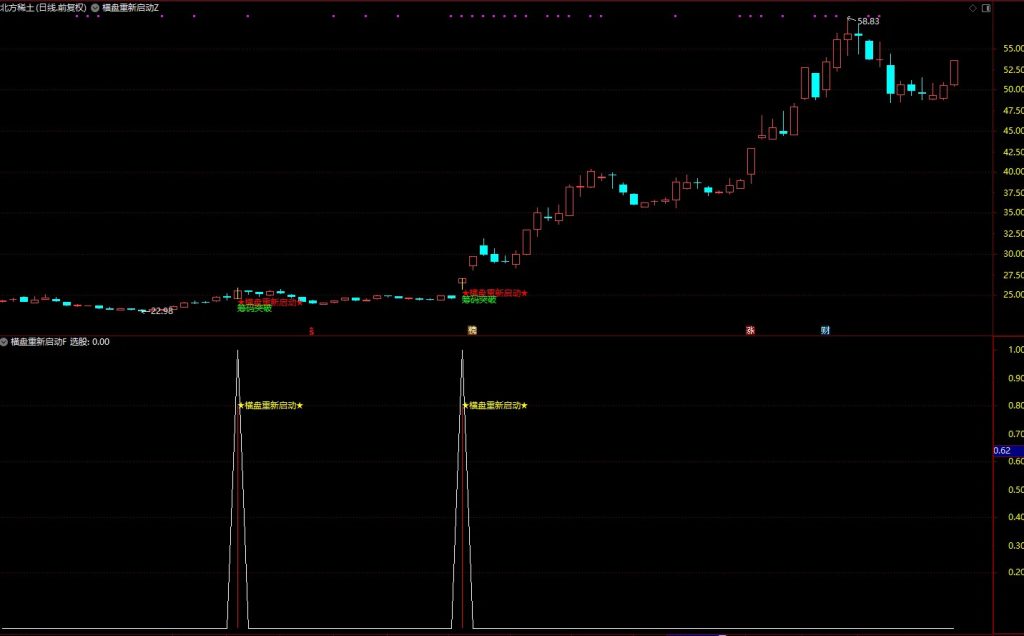Screen dimensions: 1024x636
Task: Expand the 横盘重新启动Z indicator dropdown arrow
Action: [95, 7]
